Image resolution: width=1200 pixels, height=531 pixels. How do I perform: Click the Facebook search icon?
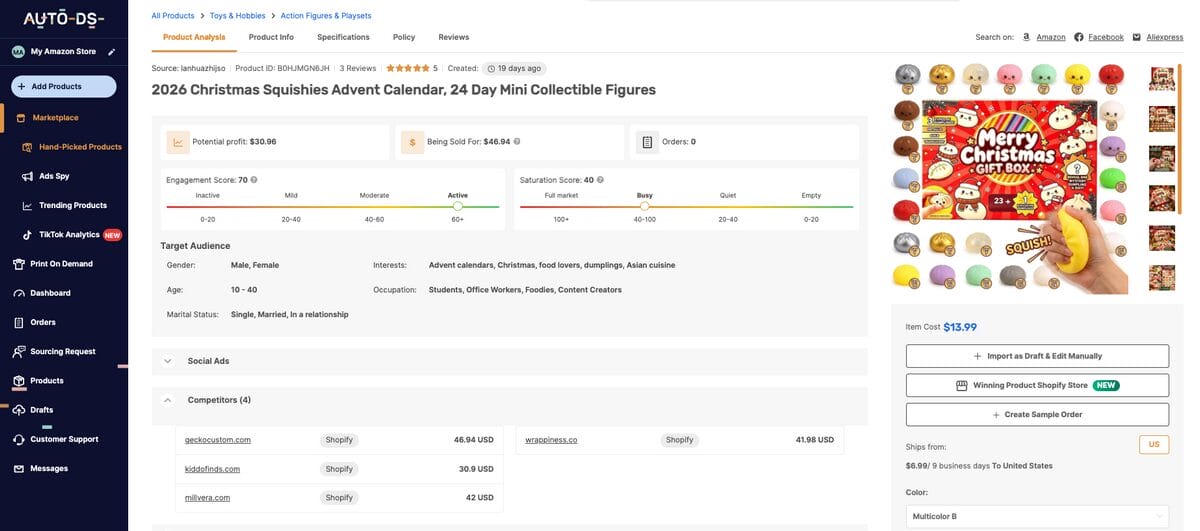(x=1079, y=37)
